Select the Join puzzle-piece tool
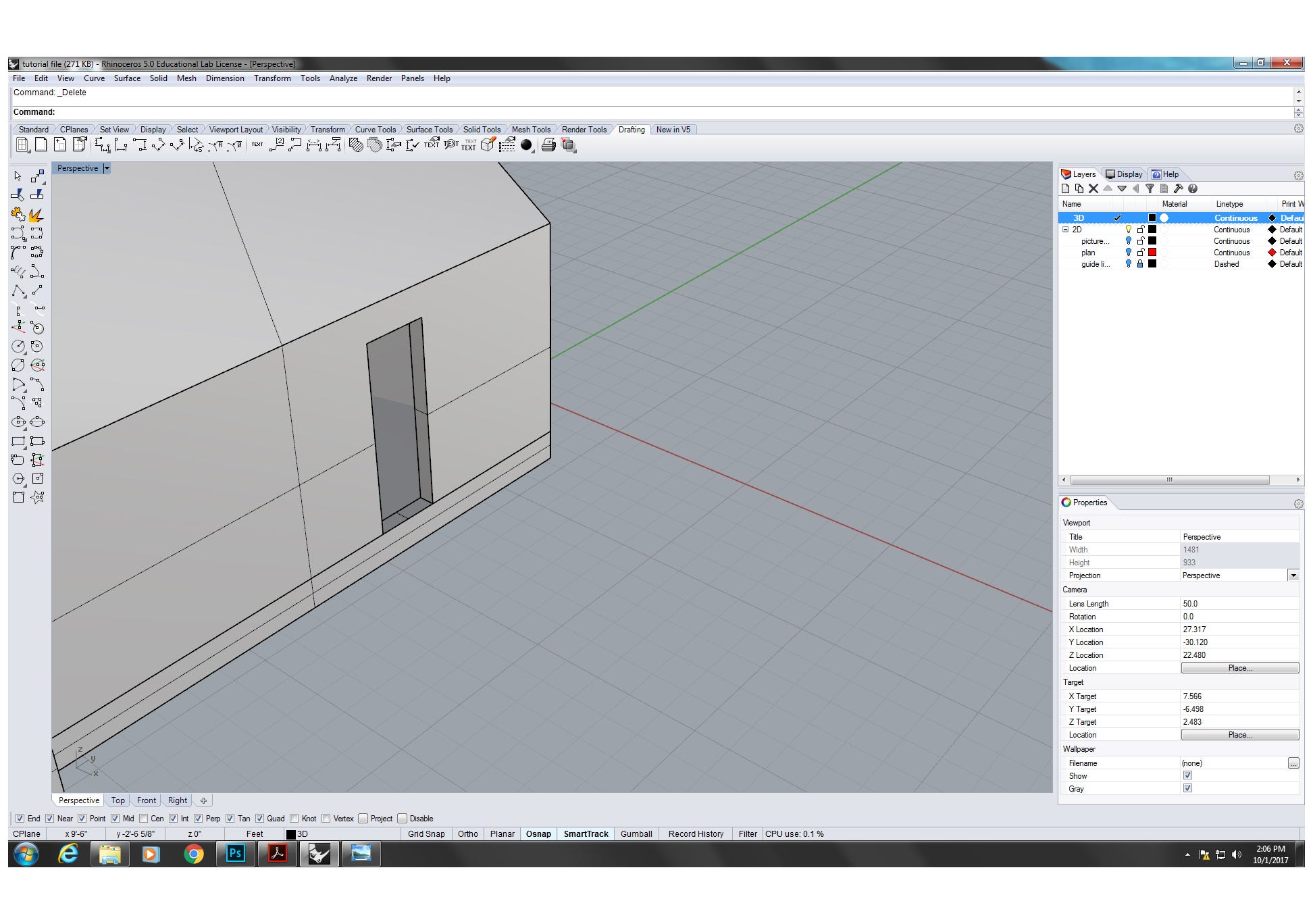This screenshot has width=1313, height=924. tap(18, 215)
